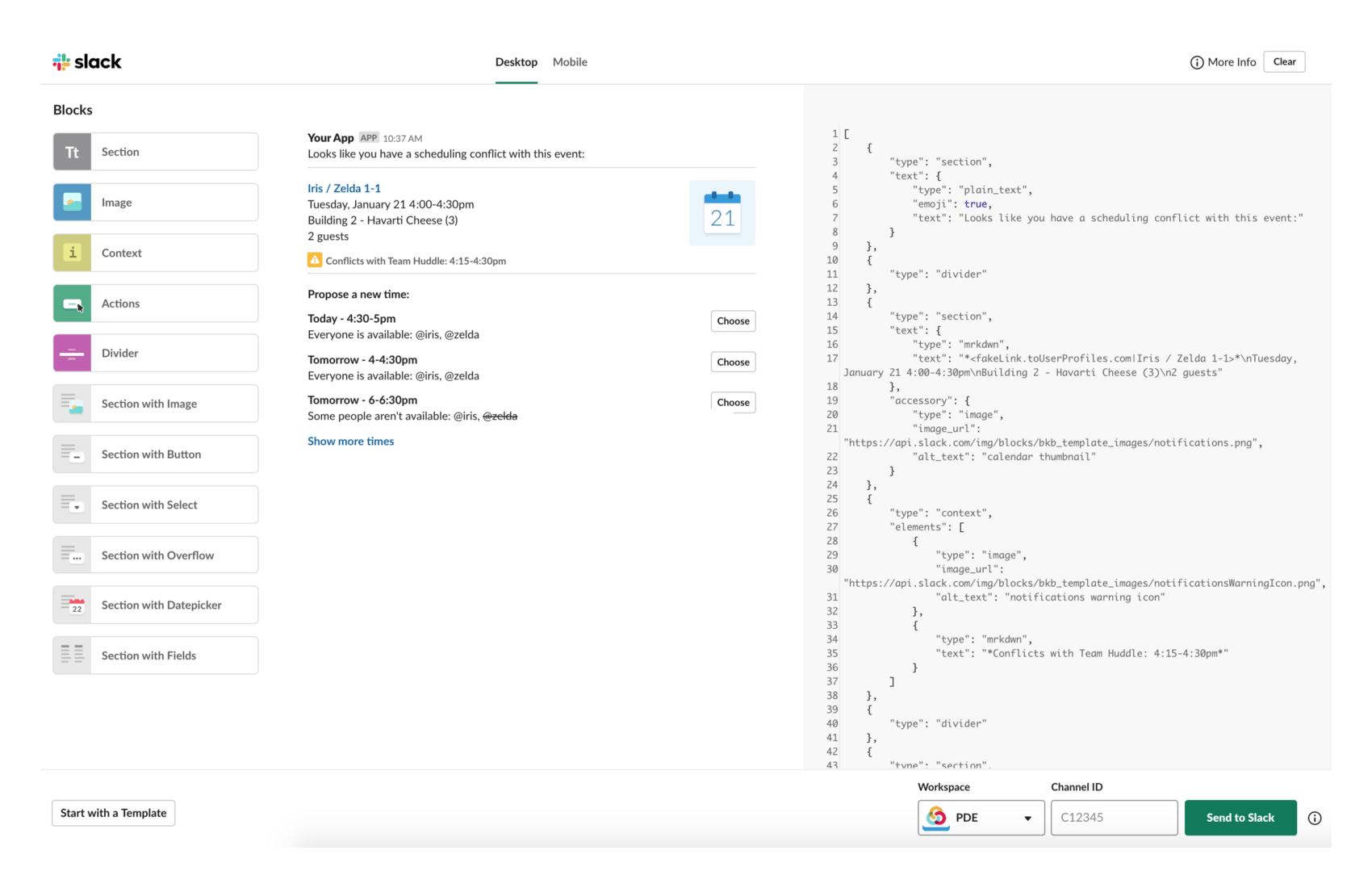Click the Section with Overflow icon
The image size is (1372, 888).
tap(72, 555)
